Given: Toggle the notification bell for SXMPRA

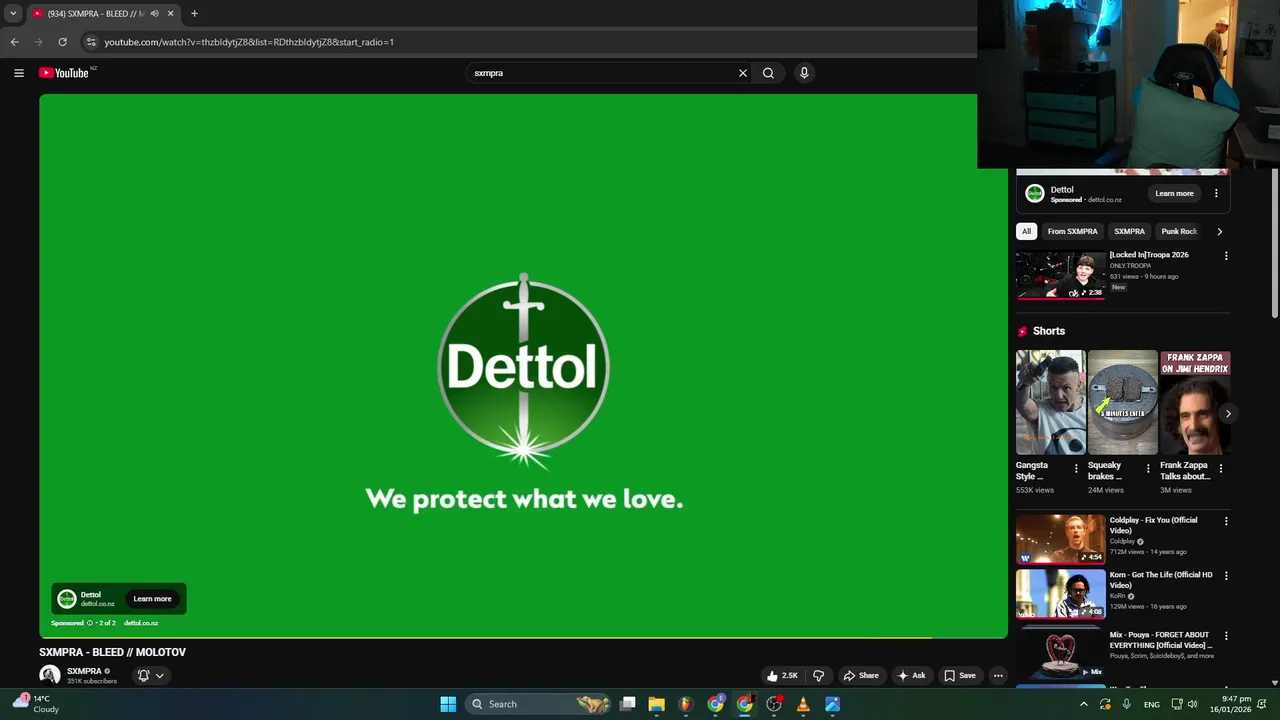Looking at the screenshot, I should 143,676.
